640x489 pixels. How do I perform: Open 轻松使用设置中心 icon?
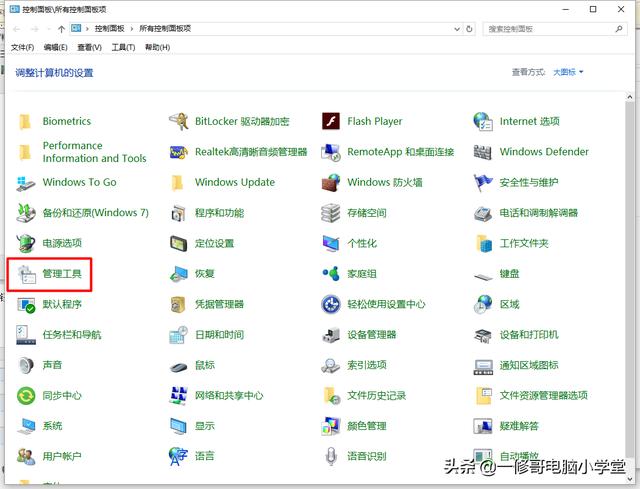(x=331, y=305)
